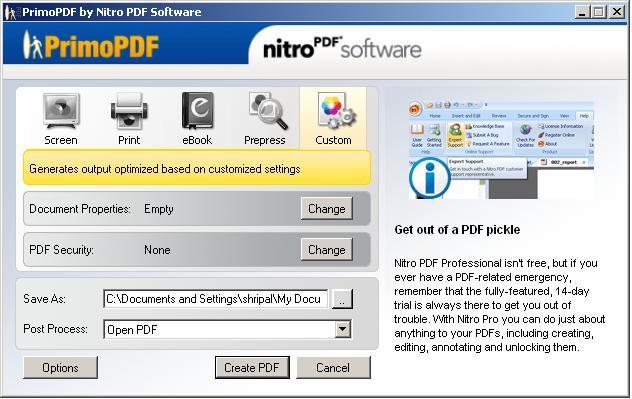Click the Nitro PDF software logo
Viewport: 632px width, 399px height.
[342, 48]
